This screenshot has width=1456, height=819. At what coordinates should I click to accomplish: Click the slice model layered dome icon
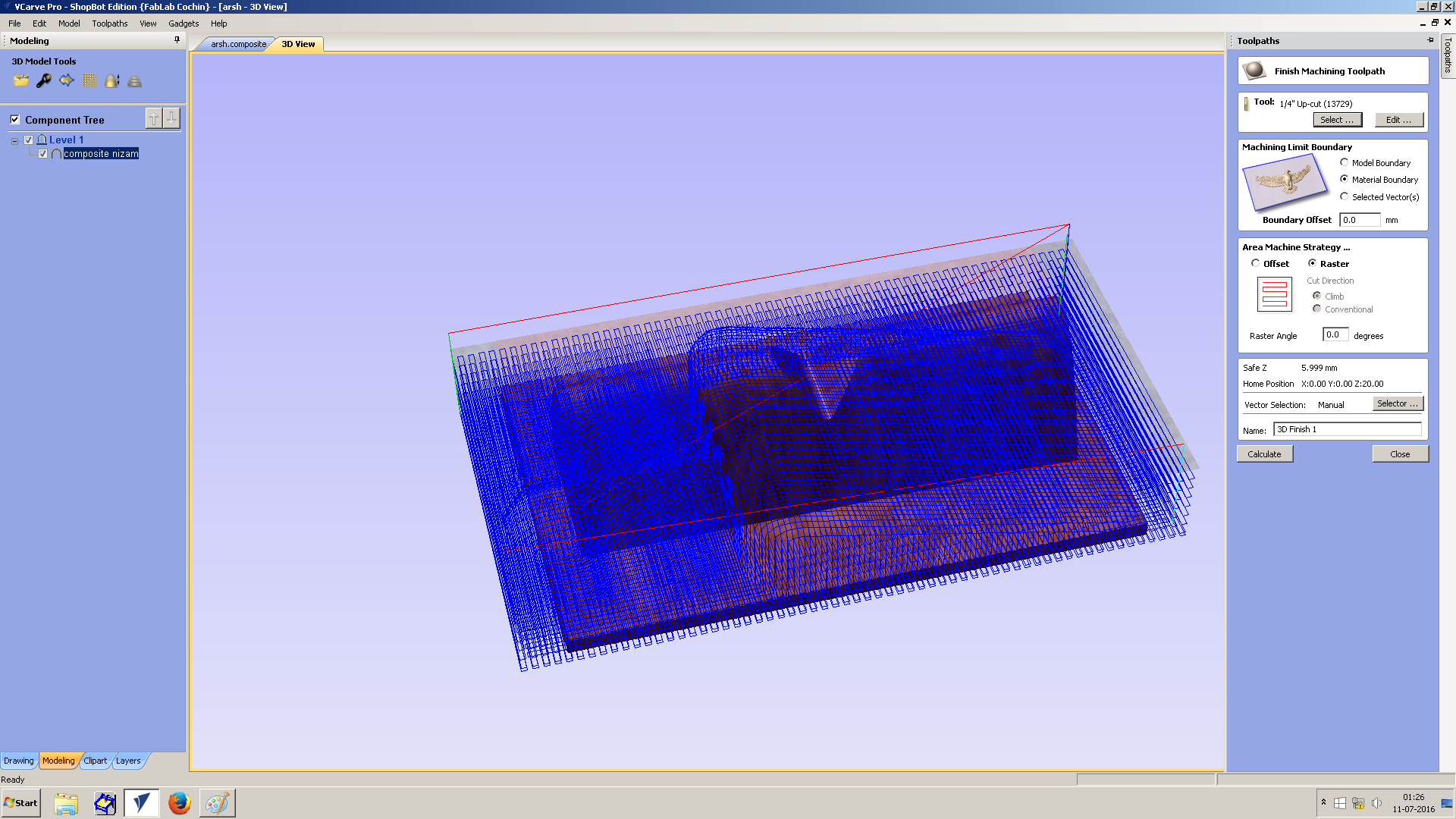point(135,80)
